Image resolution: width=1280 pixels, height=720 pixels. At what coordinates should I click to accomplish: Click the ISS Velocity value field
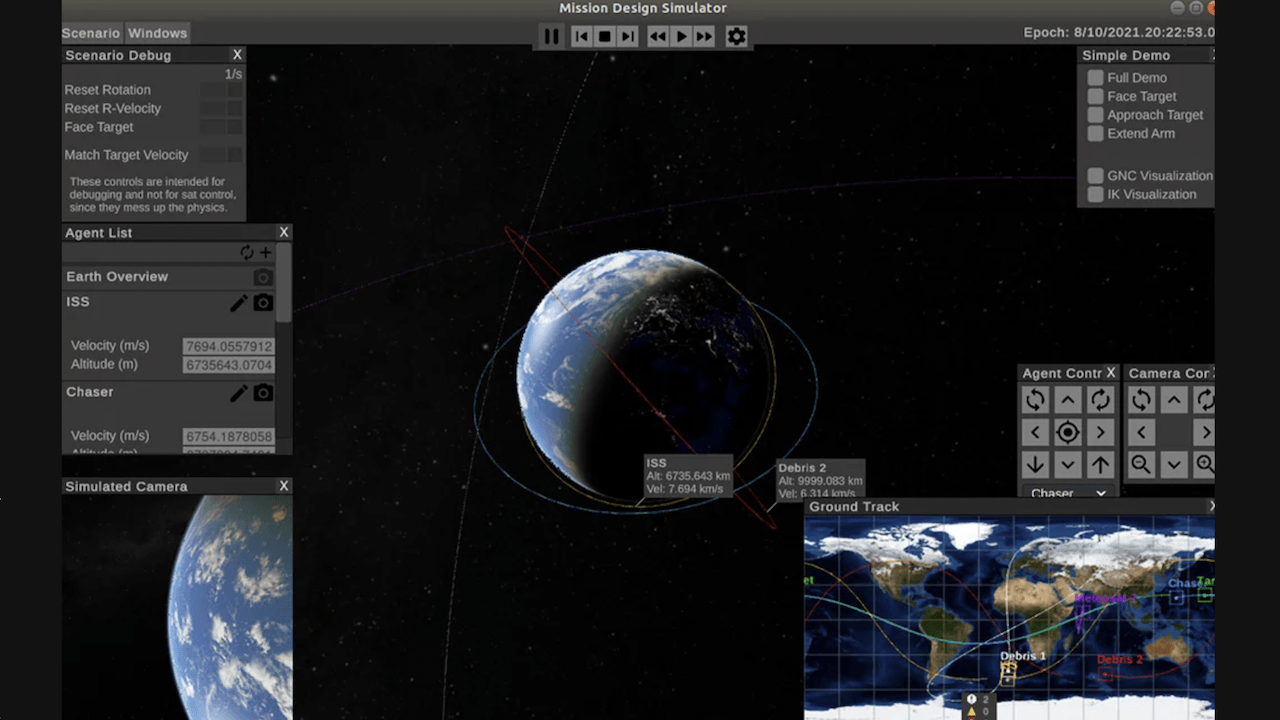point(228,345)
